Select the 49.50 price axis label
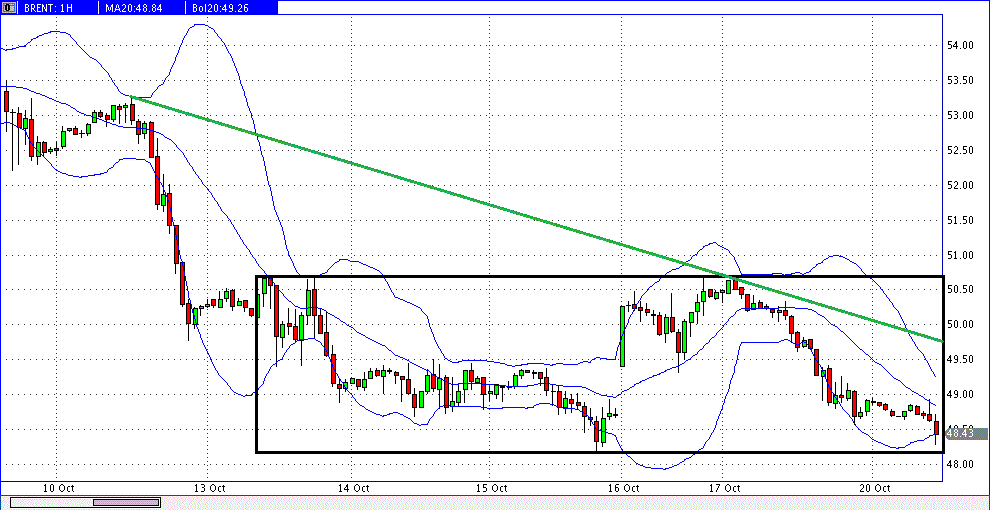Viewport: 990px width, 510px height. point(960,360)
